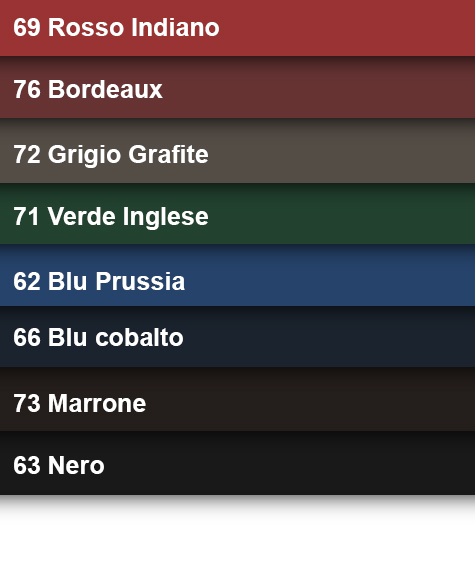Click the number 72 color code

click(27, 154)
